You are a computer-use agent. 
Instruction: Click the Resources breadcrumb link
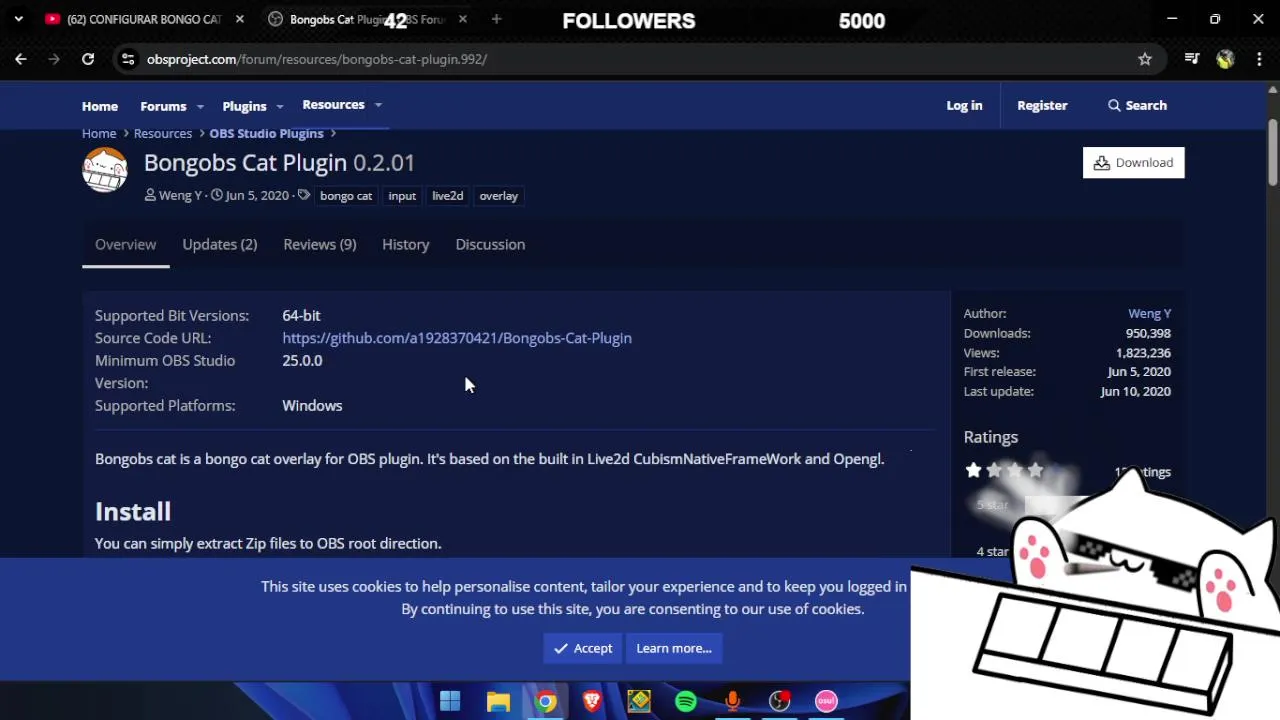[163, 133]
